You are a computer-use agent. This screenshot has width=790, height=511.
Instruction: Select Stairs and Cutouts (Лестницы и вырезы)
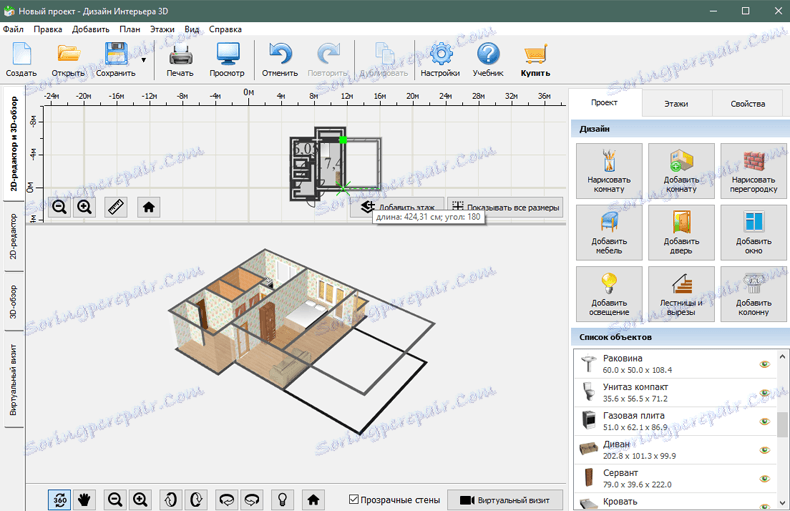(681, 292)
